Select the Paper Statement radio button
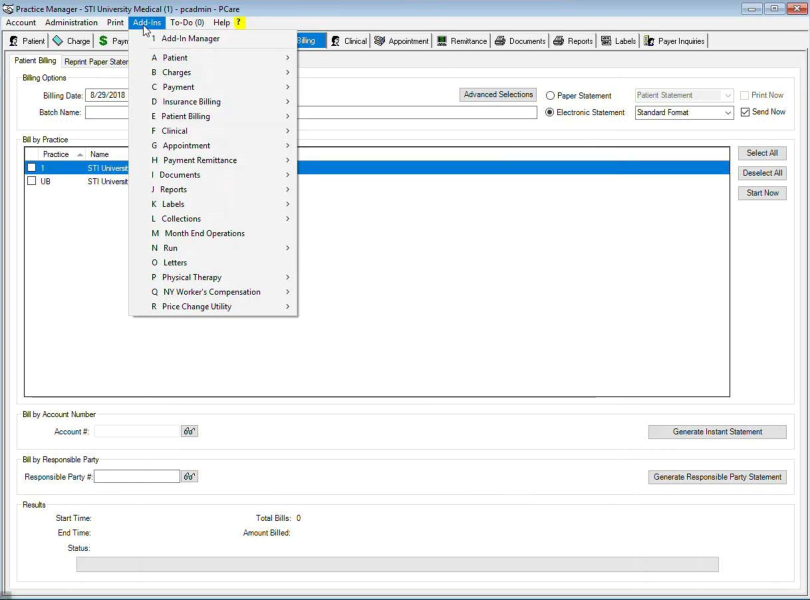Screen dimensions: 810x600 click(x=550, y=96)
